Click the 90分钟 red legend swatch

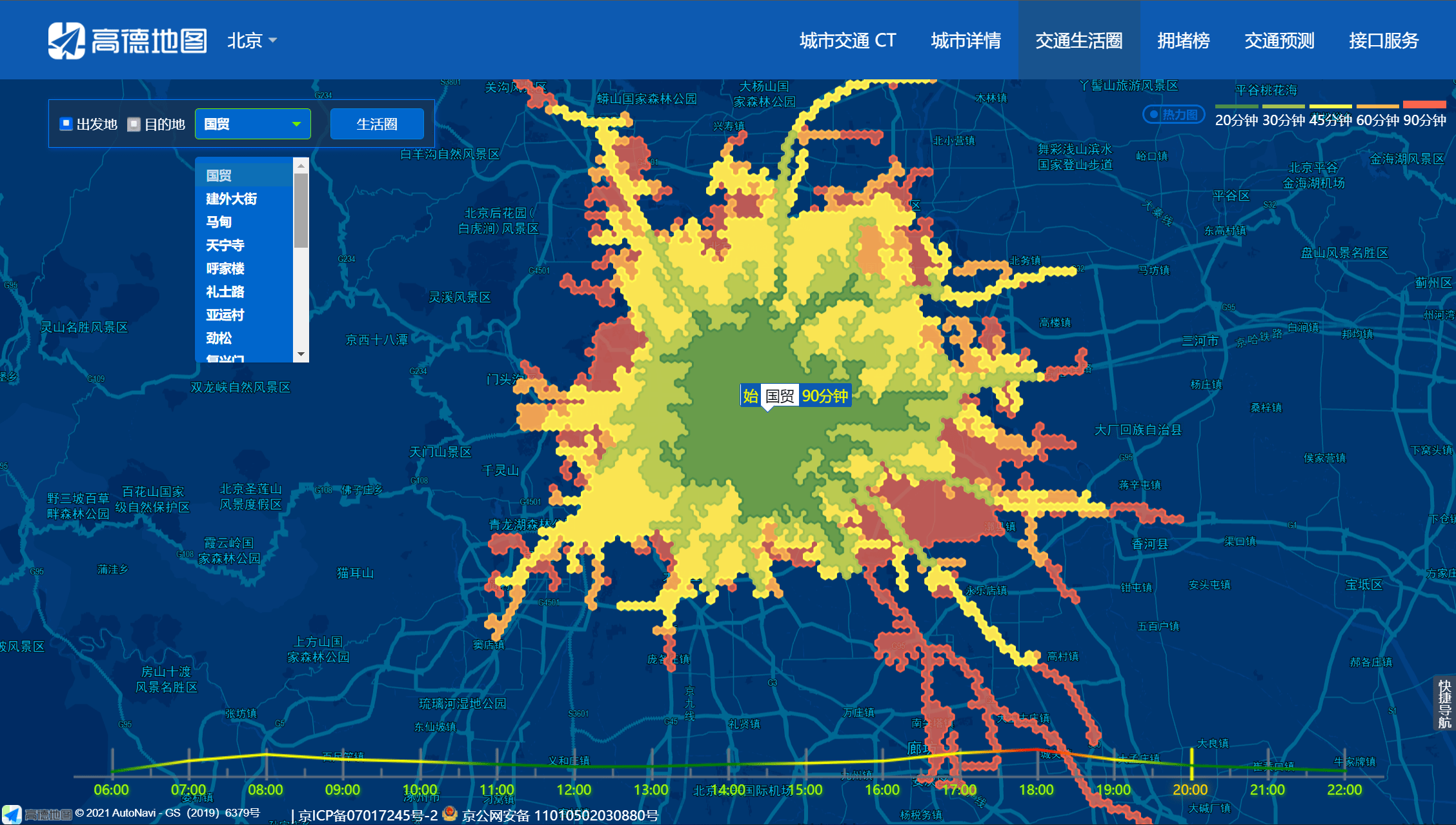coord(1425,104)
